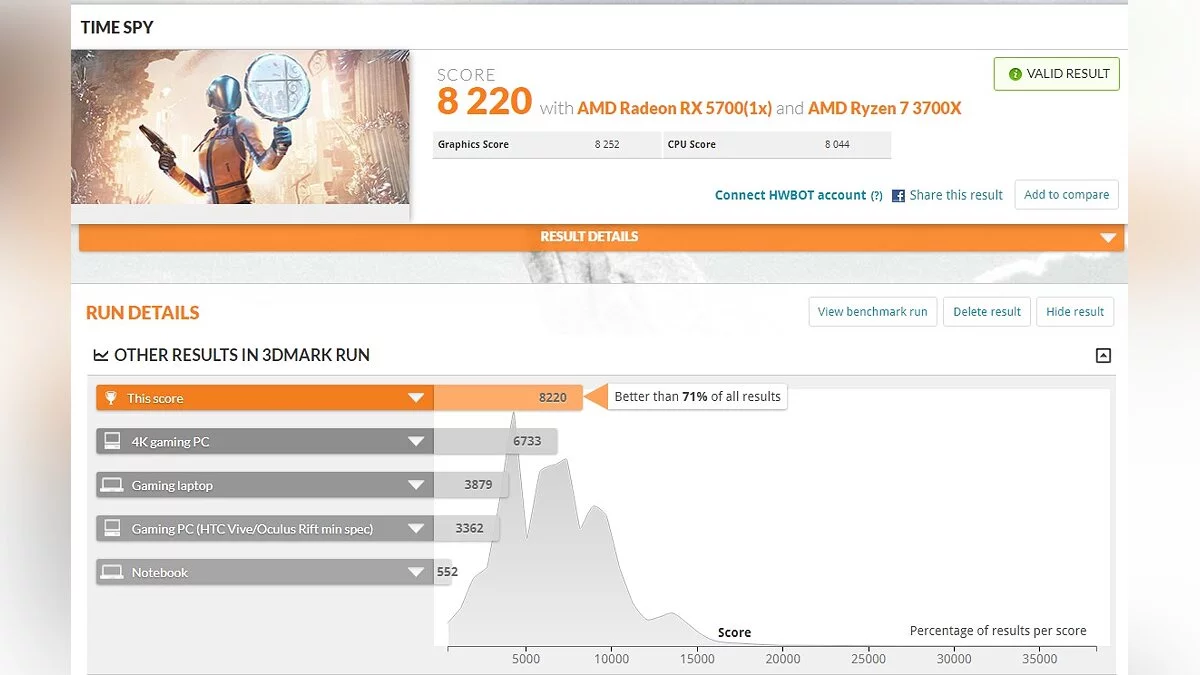Click the Notebook laptop icon
1200x675 pixels.
point(112,572)
